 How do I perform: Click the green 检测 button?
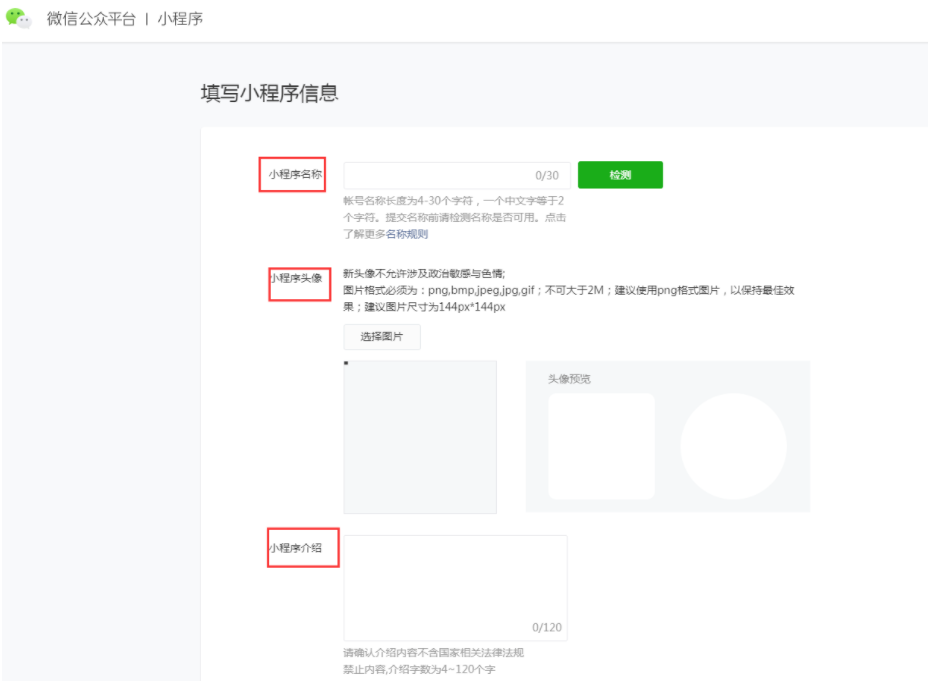tap(620, 175)
